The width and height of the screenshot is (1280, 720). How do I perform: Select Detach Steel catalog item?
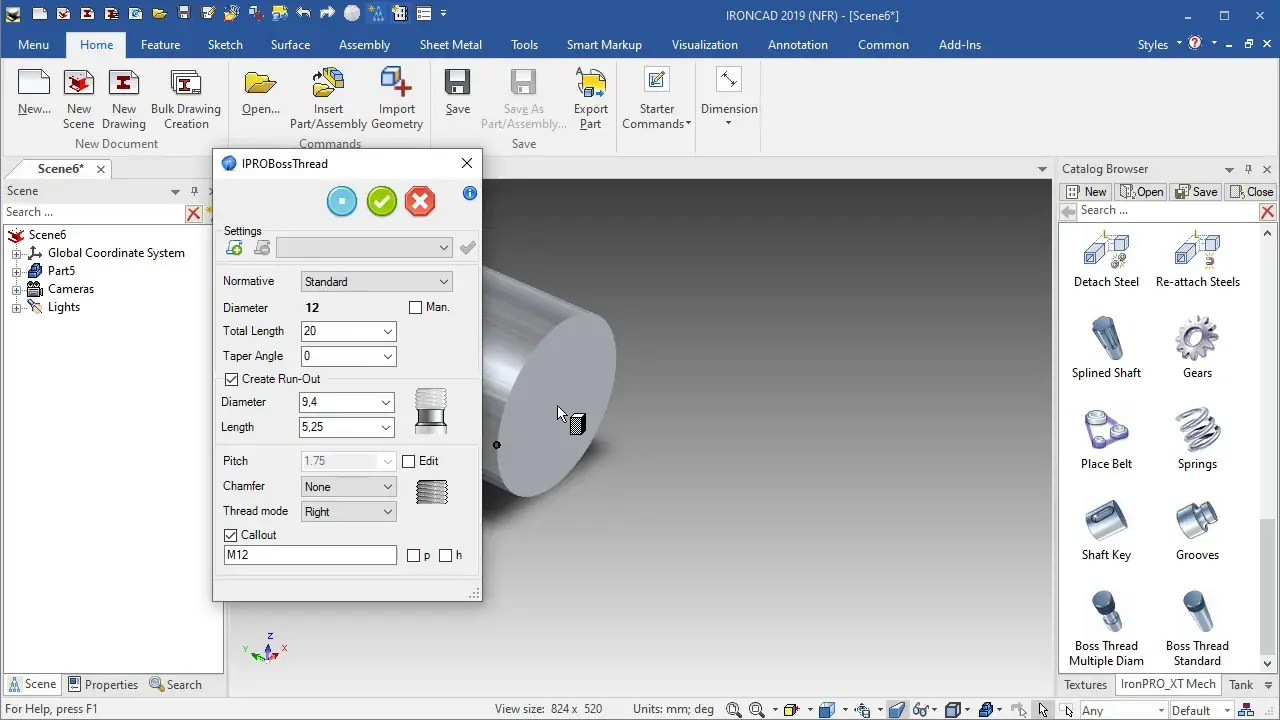coord(1106,258)
